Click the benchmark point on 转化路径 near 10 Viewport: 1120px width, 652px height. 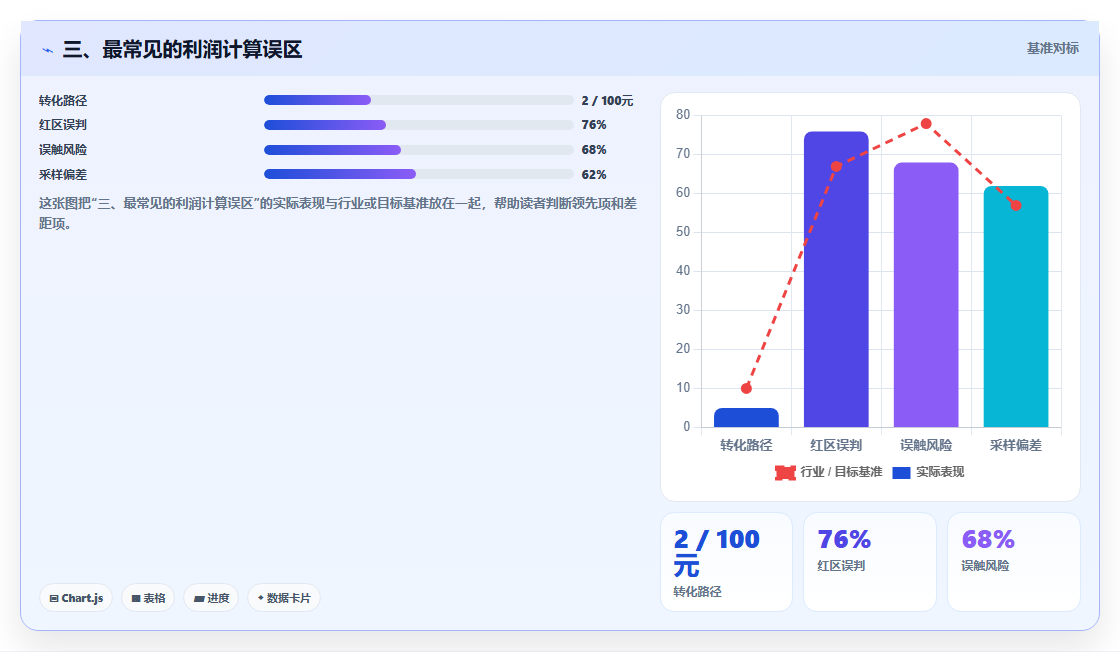(746, 388)
